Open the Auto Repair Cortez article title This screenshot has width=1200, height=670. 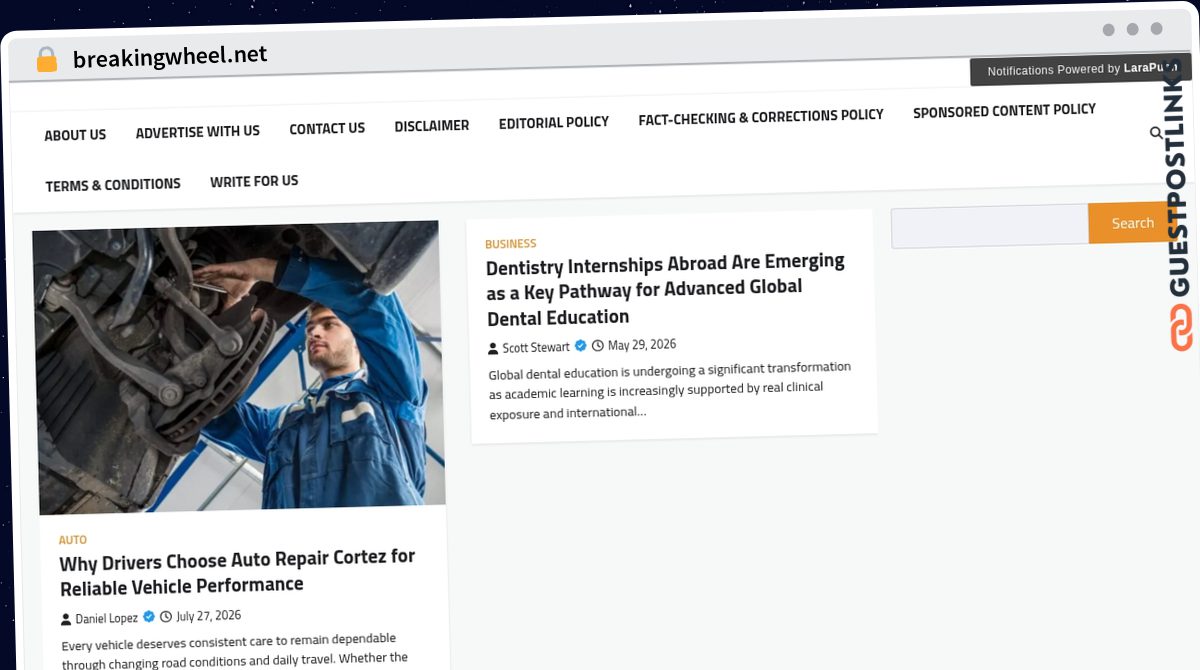pos(237,572)
